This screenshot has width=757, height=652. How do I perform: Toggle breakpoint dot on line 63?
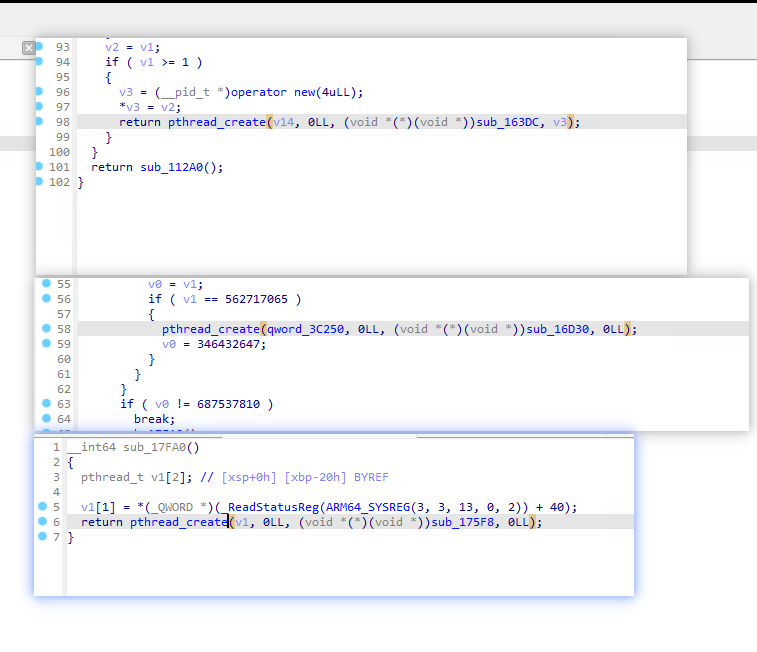pos(46,403)
